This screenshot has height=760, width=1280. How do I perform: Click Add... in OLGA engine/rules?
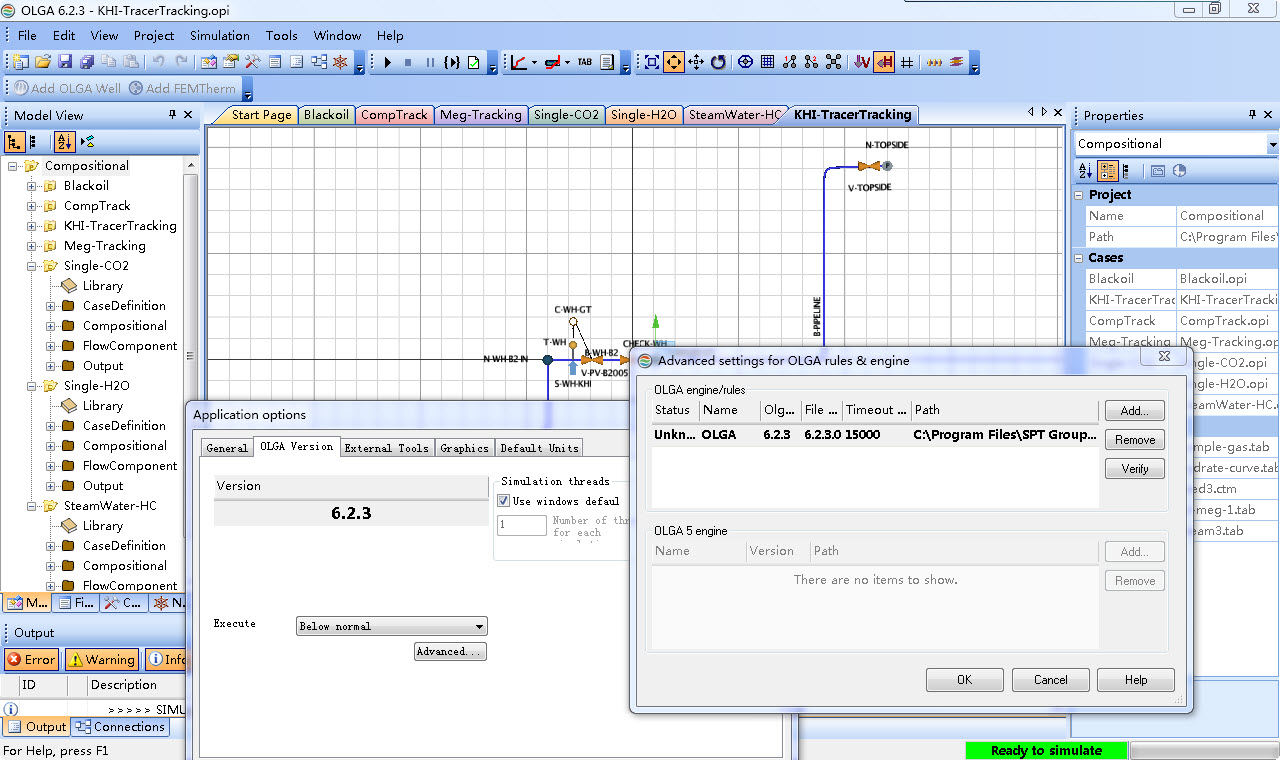tap(1135, 411)
